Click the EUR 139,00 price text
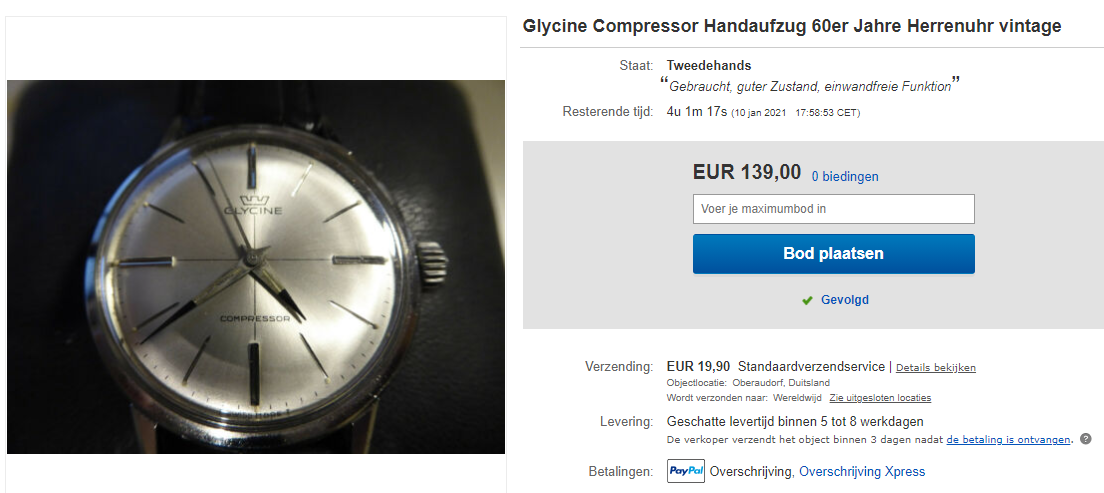This screenshot has width=1104, height=493. 747,172
